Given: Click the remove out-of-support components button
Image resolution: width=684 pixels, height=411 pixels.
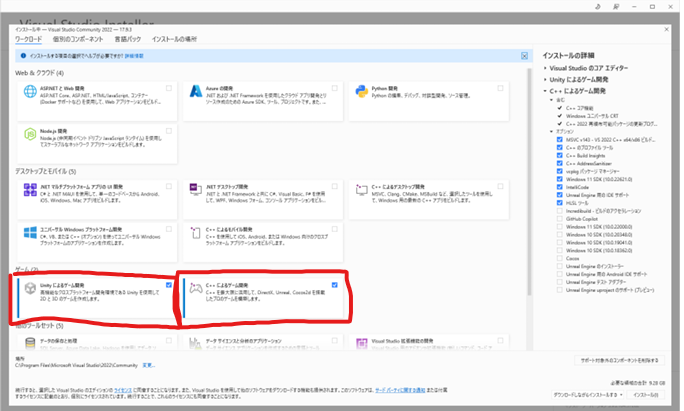Looking at the screenshot, I should pyautogui.click(x=619, y=360).
